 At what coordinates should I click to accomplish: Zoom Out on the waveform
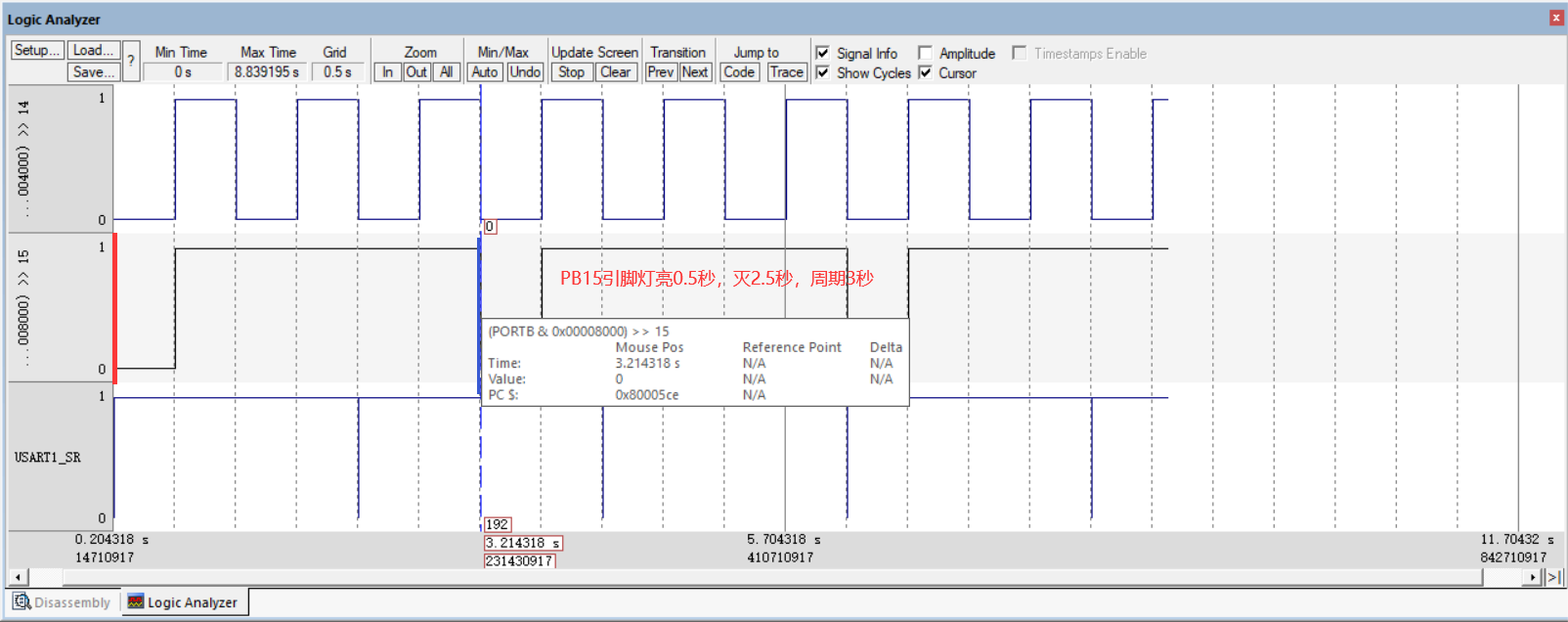coord(416,72)
